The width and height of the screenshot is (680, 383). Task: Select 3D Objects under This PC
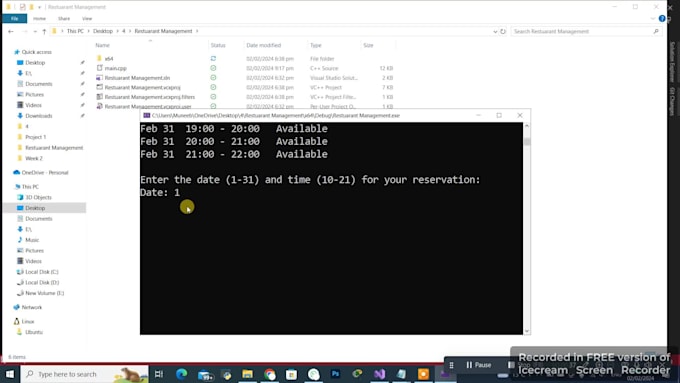[x=38, y=197]
